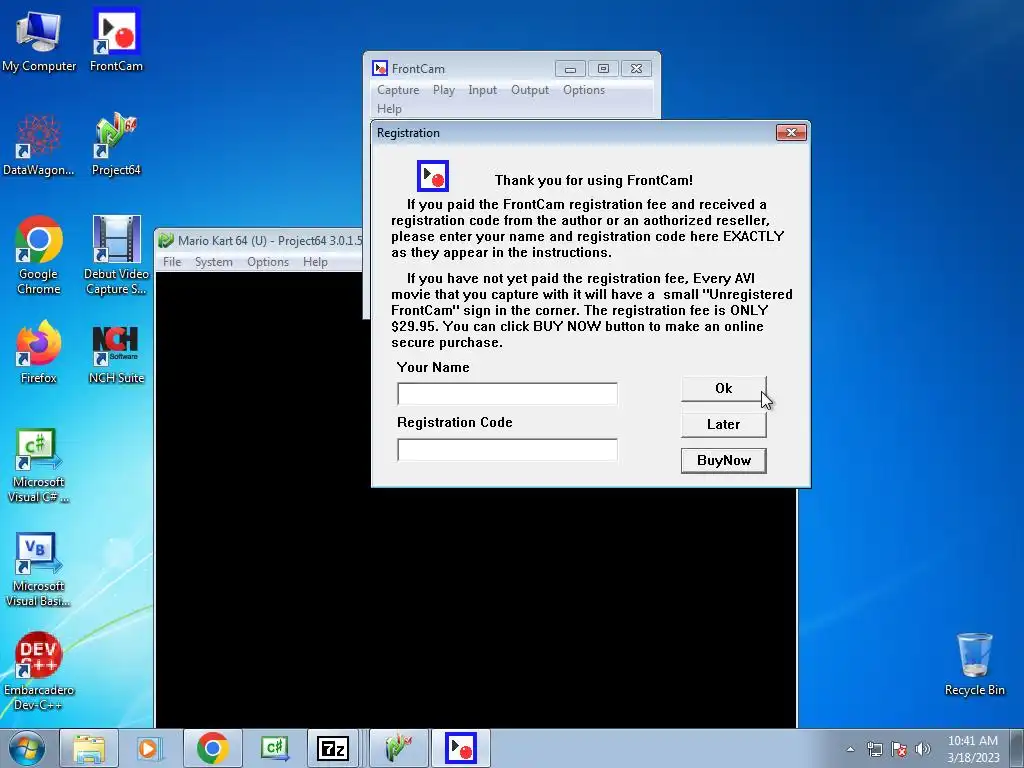Click the FrontCam logo in Registration dialog

point(433,176)
